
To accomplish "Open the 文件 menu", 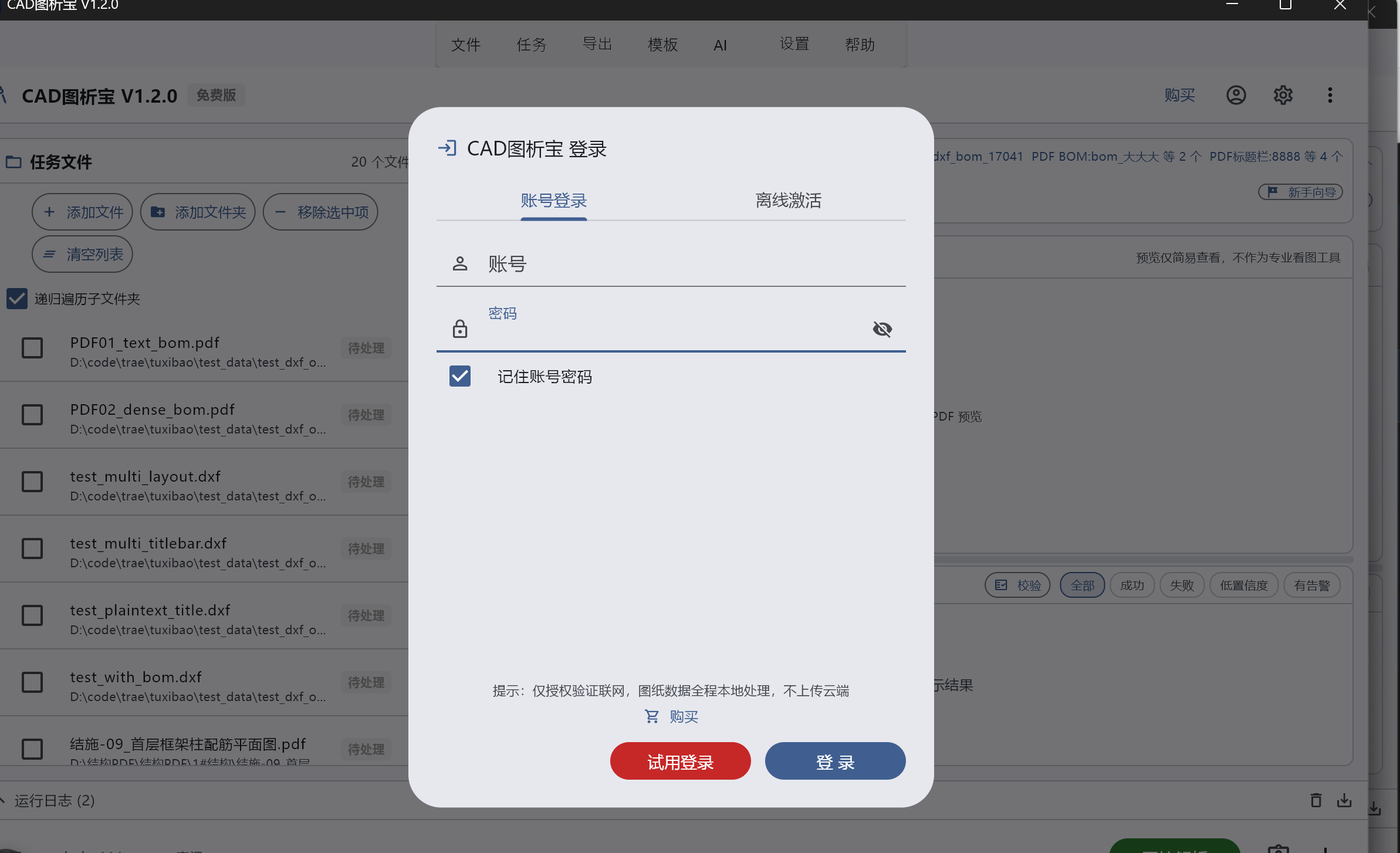I will pyautogui.click(x=466, y=45).
